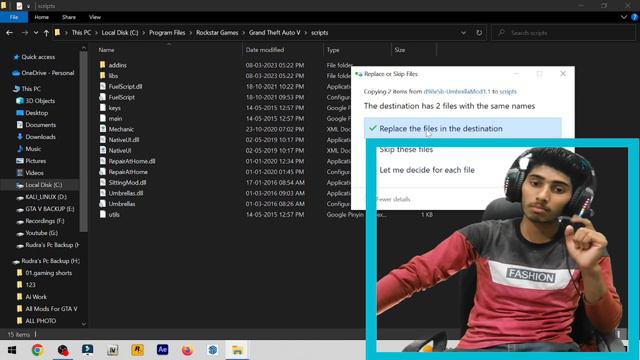This screenshot has height=360, width=640.
Task: Click Fewer details in the dialog
Action: (x=393, y=199)
